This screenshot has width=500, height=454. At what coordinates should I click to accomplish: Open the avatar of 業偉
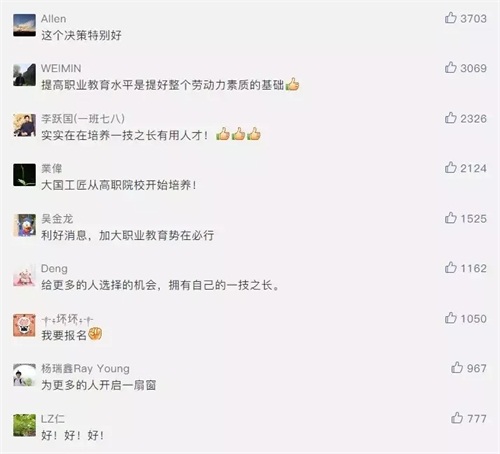pyautogui.click(x=24, y=175)
